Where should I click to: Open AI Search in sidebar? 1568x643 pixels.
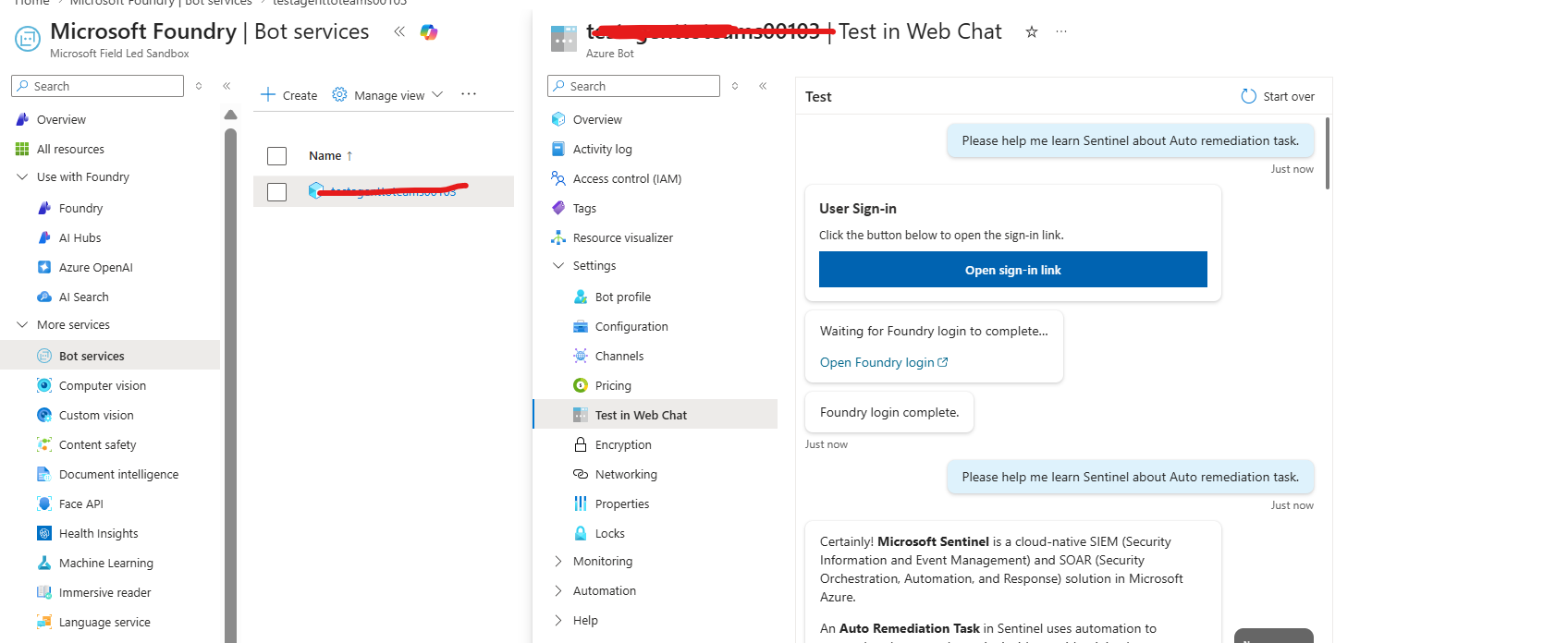coord(83,297)
